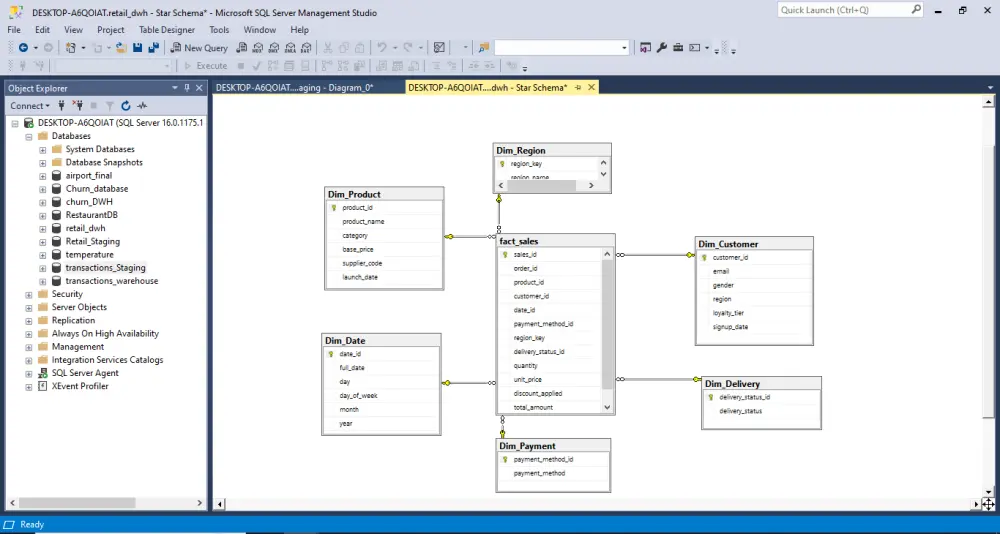Click the command window toolbar icon
The height and width of the screenshot is (534, 1000).
[695, 48]
